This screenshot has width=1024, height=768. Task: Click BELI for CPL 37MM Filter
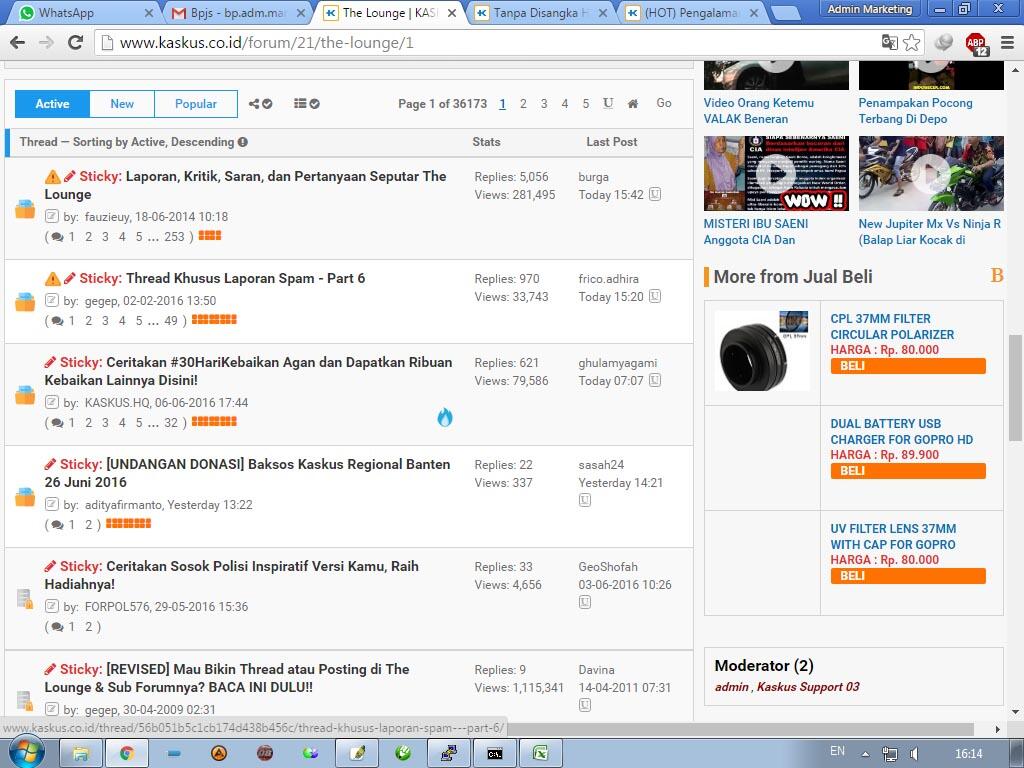point(908,366)
